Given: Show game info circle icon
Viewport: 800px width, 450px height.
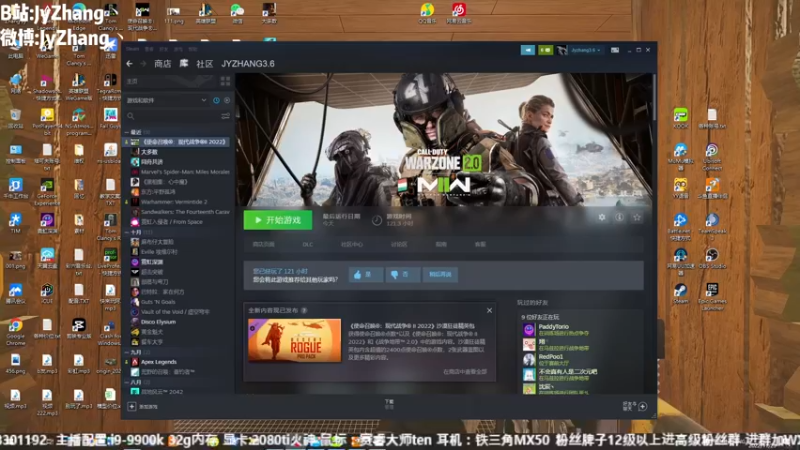Looking at the screenshot, I should (x=619, y=217).
